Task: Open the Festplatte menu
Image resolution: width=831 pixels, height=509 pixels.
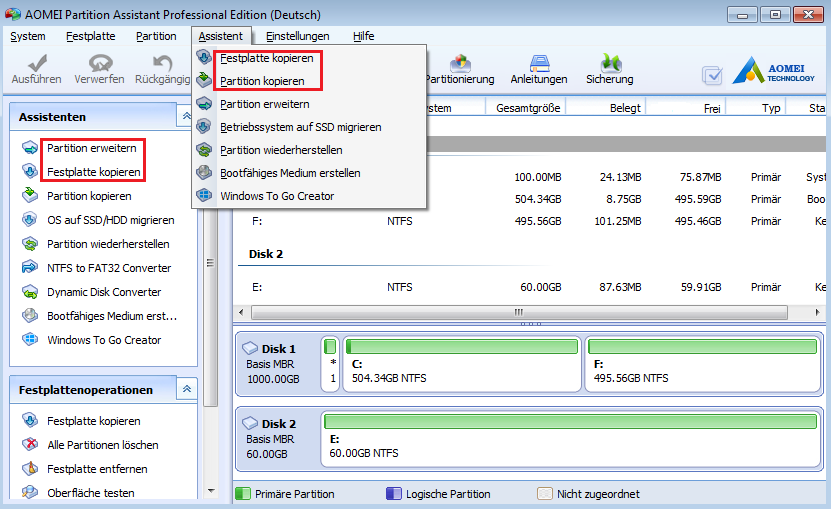Action: point(91,36)
